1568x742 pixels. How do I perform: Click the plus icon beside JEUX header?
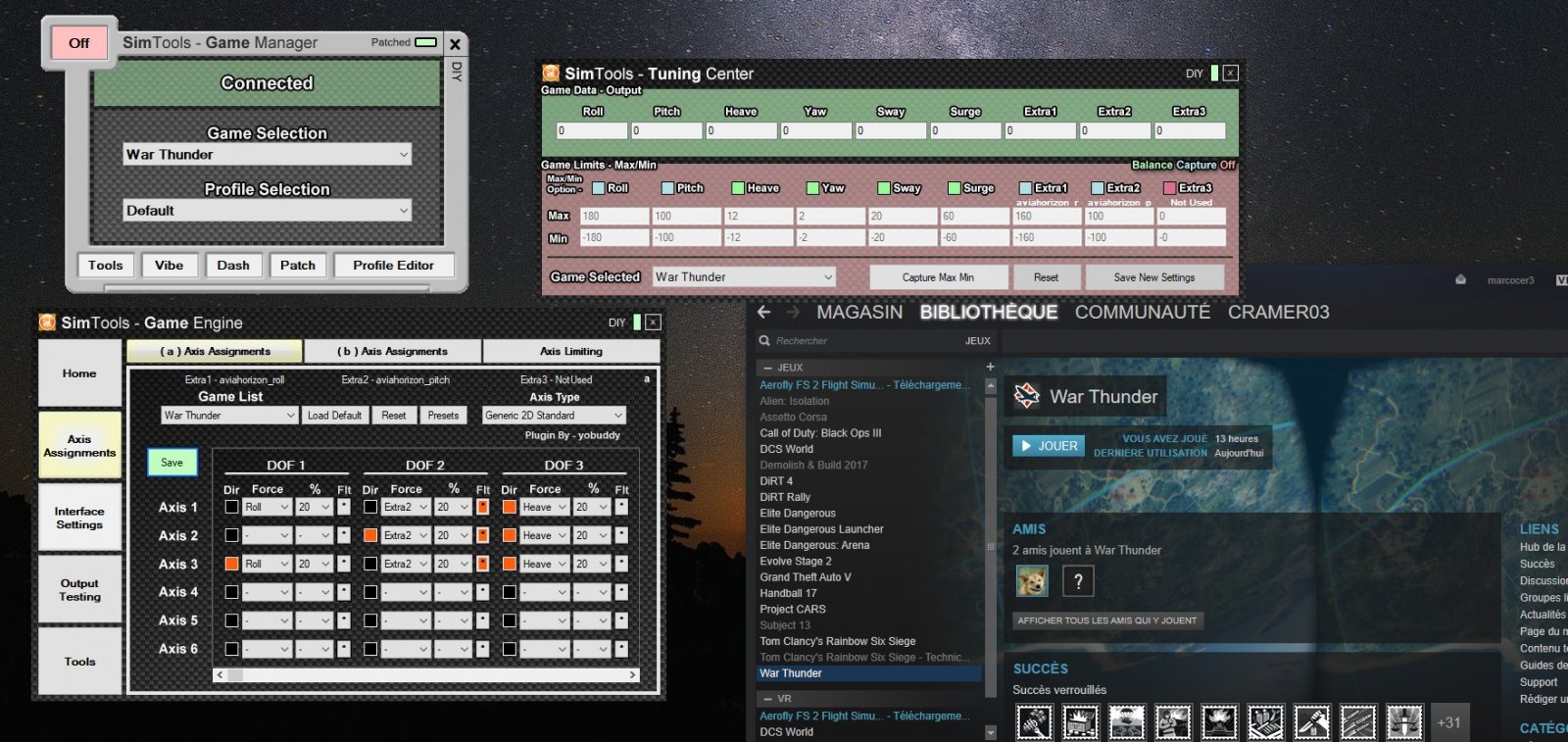click(990, 367)
